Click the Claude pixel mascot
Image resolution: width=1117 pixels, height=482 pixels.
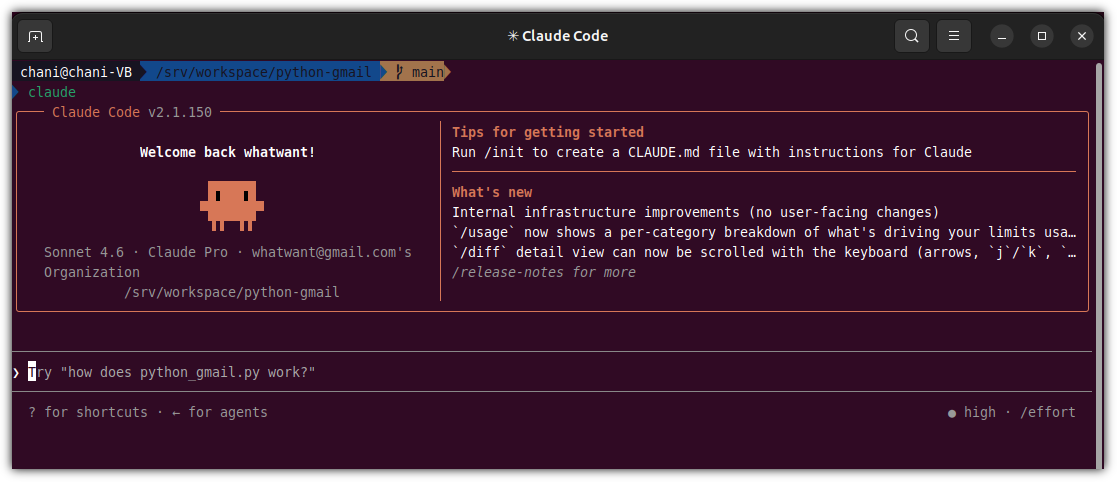tap(232, 206)
